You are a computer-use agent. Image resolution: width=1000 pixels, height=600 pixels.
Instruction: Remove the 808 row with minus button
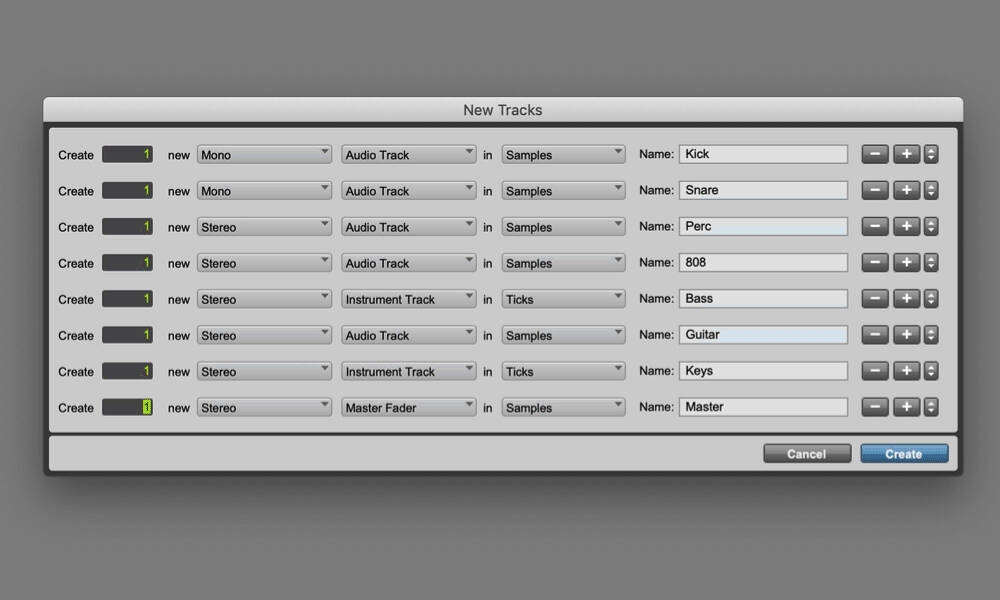point(875,263)
